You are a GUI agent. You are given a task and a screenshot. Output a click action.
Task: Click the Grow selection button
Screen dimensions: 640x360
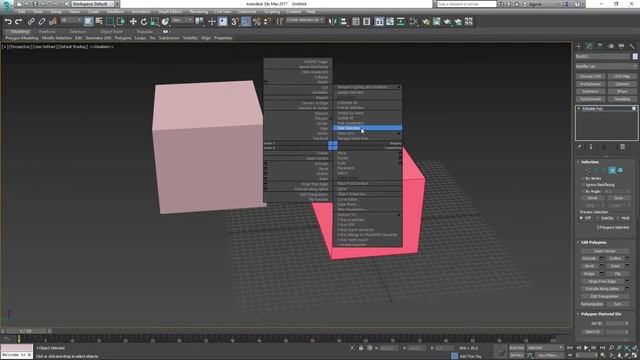pos(618,198)
